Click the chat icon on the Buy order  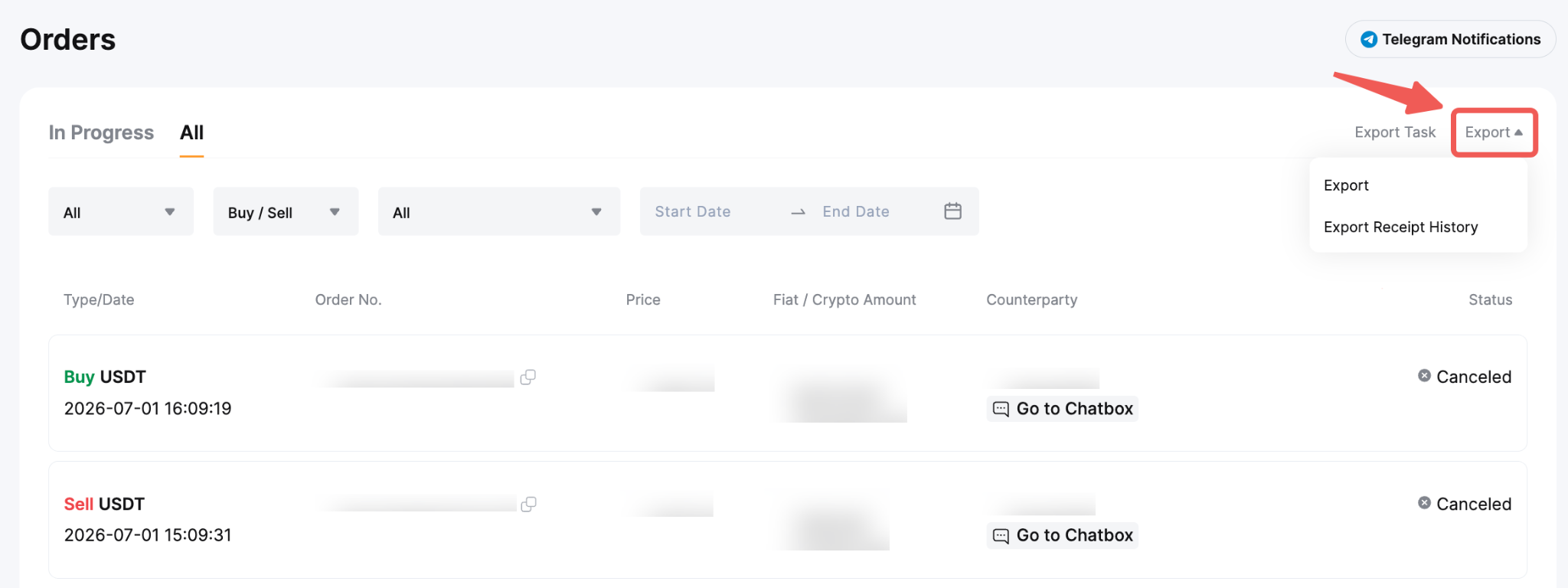coord(1001,409)
